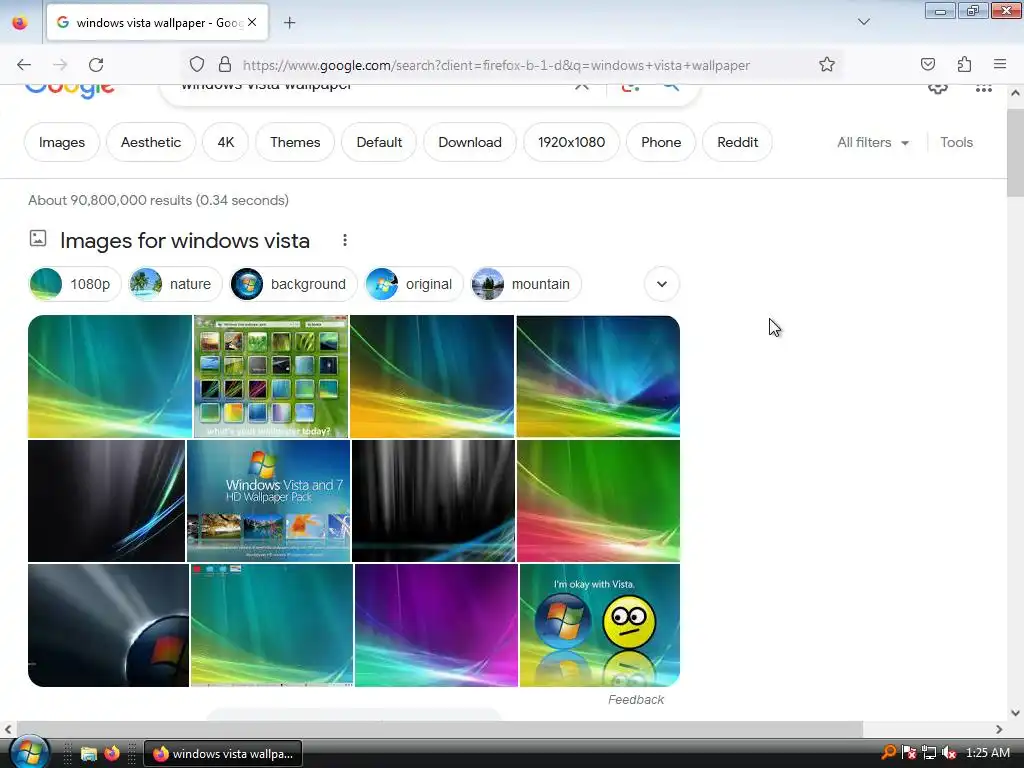The width and height of the screenshot is (1024, 768).
Task: Open the Windows Start orb
Action: point(29,752)
